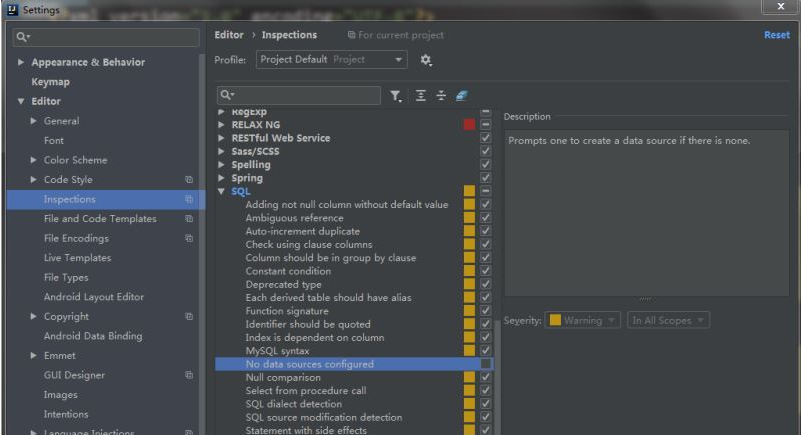The image size is (801, 435).
Task: Collapse the Editor settings section
Action: [20, 102]
